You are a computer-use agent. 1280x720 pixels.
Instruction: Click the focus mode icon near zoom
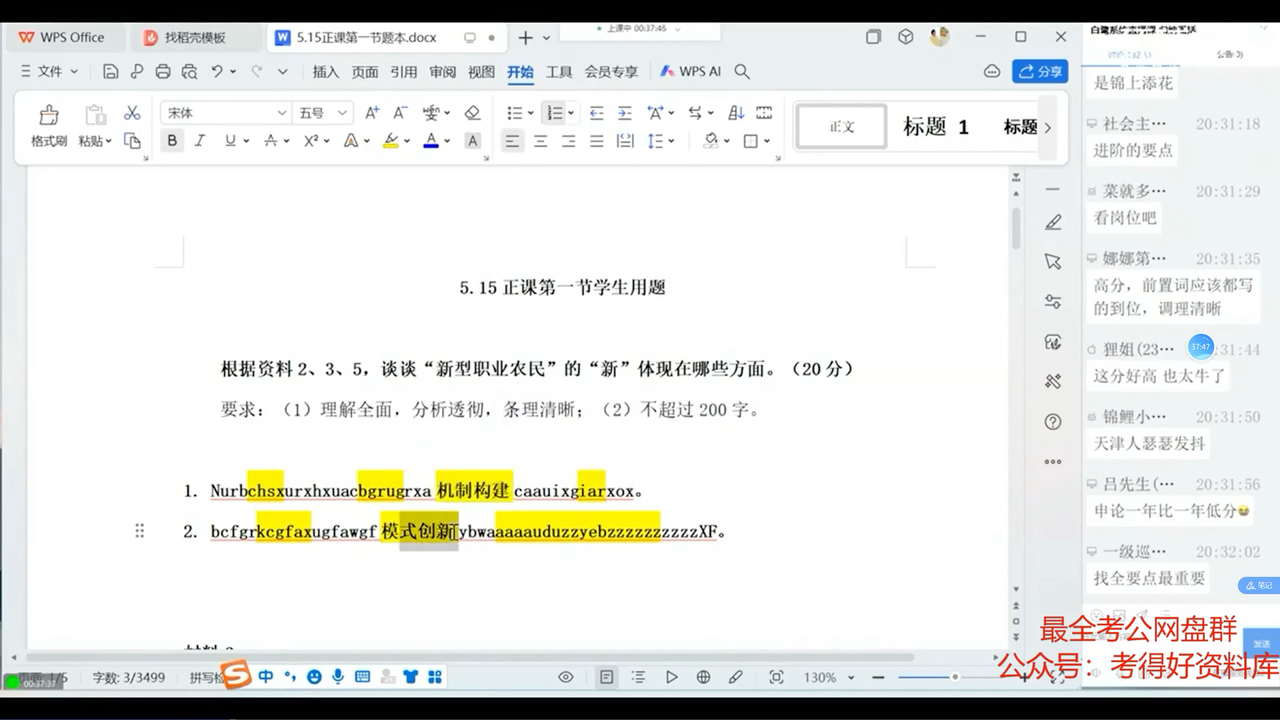tap(776, 677)
